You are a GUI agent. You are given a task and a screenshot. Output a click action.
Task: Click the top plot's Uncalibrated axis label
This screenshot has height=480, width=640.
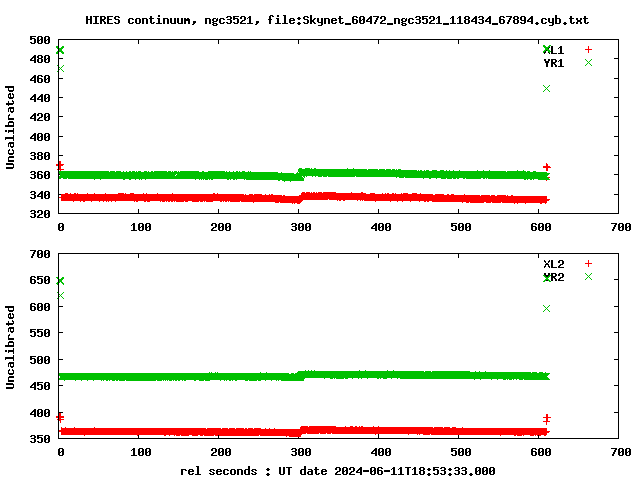point(10,127)
